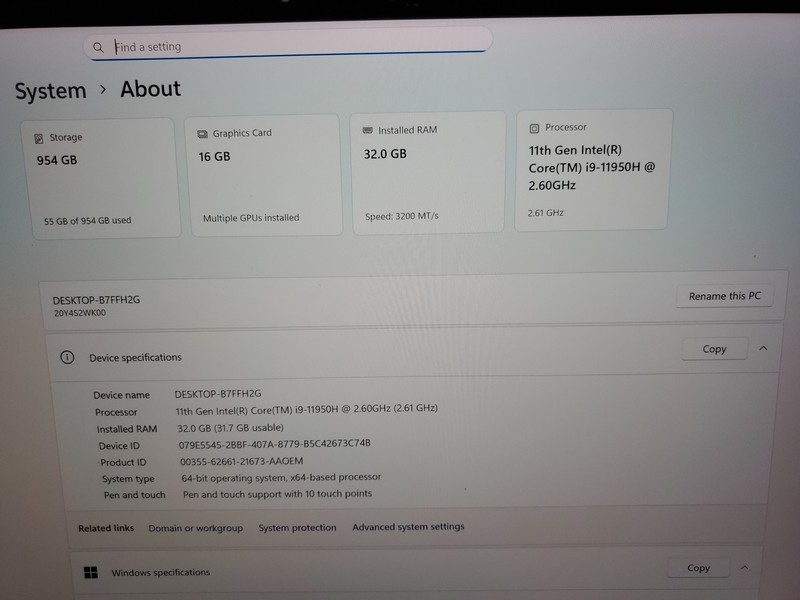This screenshot has width=800, height=600.
Task: Select Pen and touch support with 10 touch points
Action: click(278, 494)
